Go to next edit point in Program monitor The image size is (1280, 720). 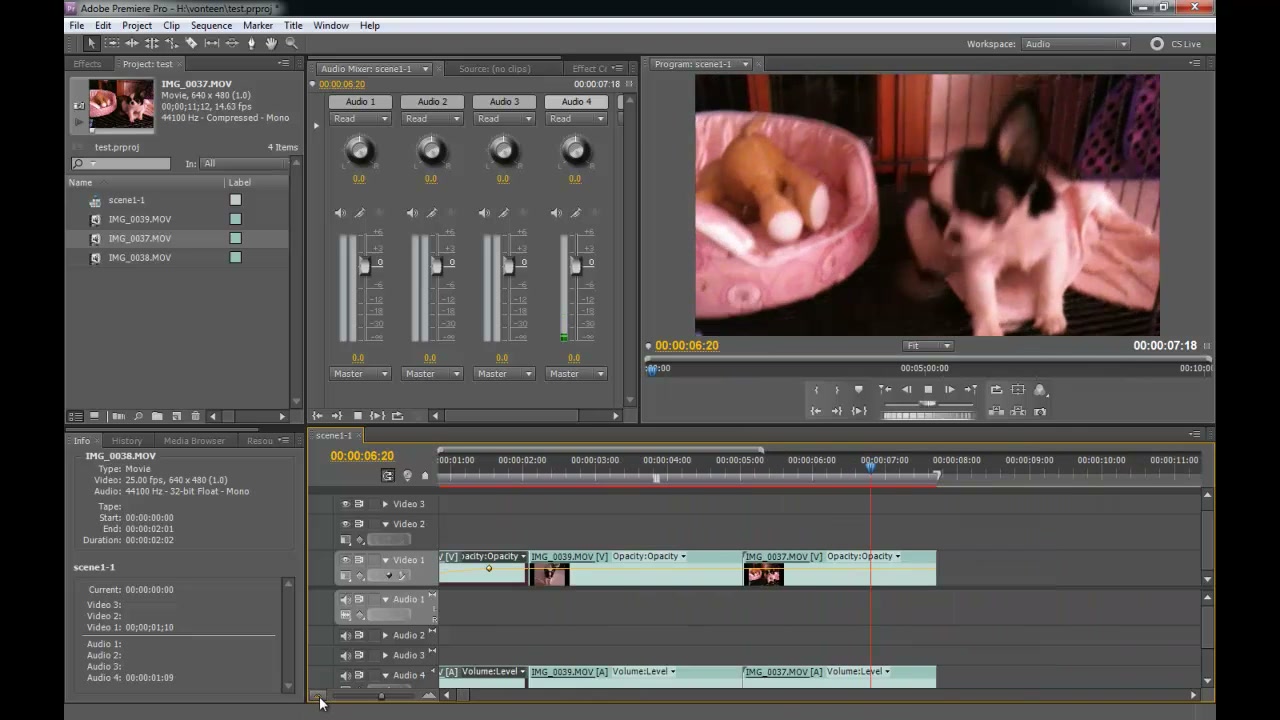(x=971, y=389)
